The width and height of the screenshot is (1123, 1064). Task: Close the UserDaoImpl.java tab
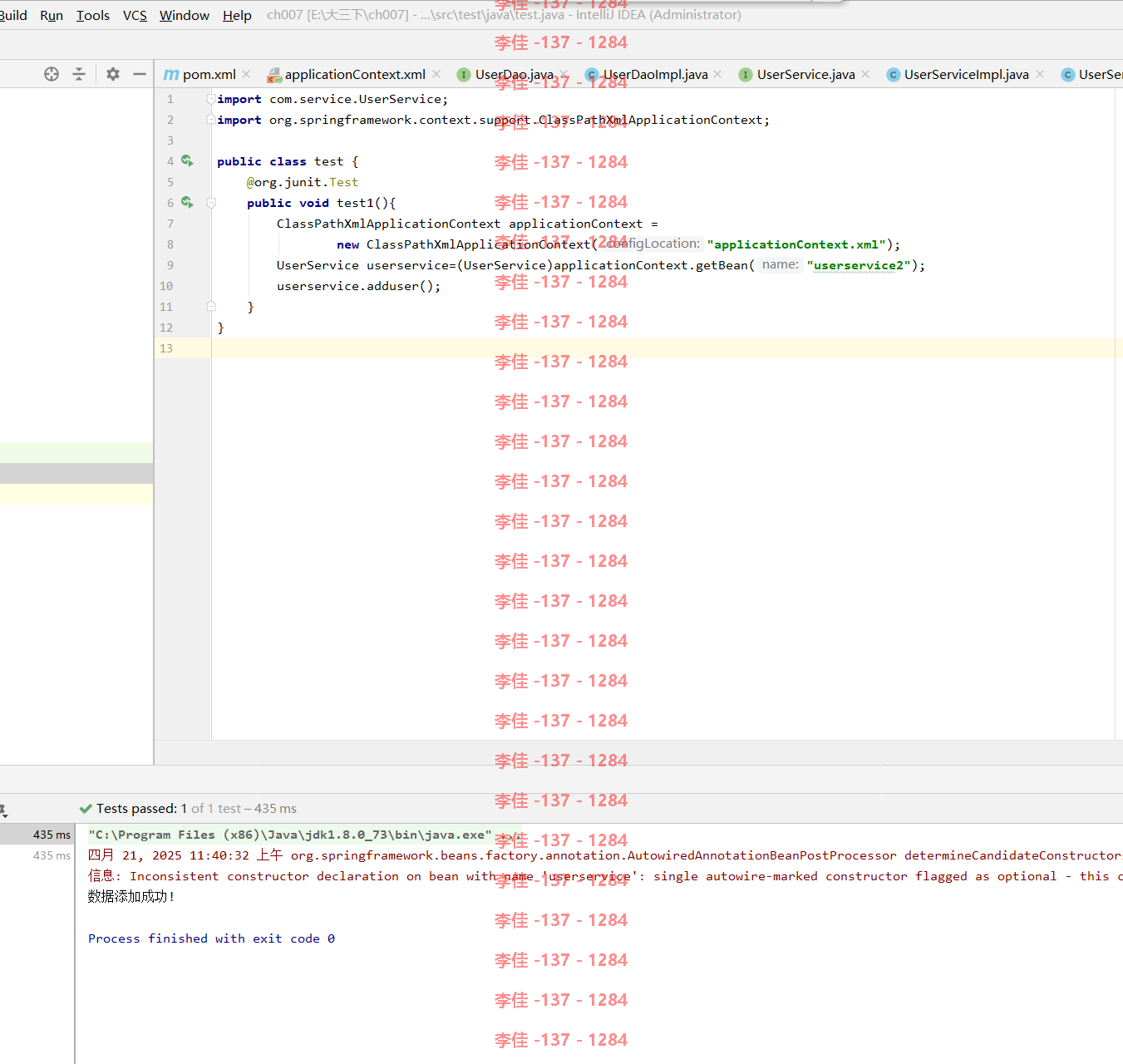pyautogui.click(x=717, y=74)
